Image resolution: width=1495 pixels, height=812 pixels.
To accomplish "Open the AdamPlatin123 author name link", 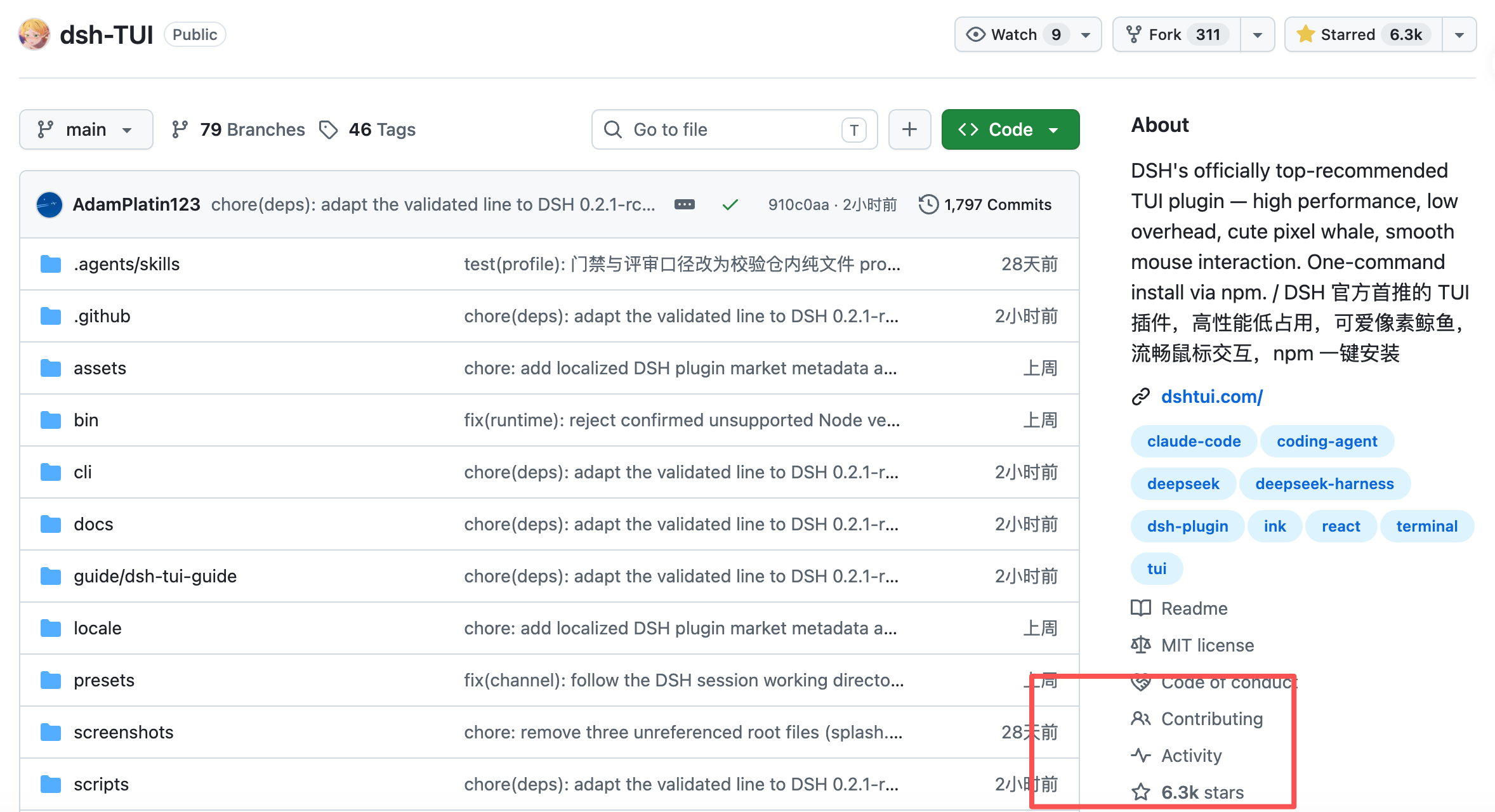I will coord(136,204).
